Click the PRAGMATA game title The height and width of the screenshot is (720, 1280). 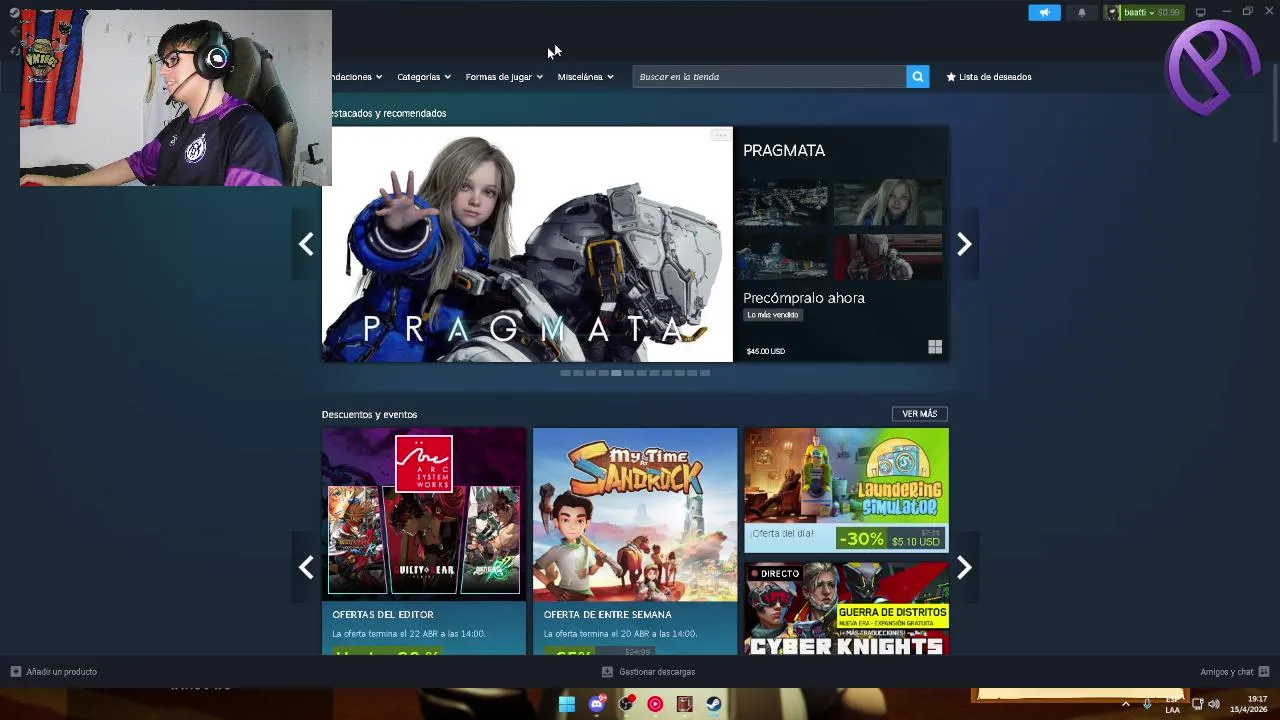tap(784, 150)
